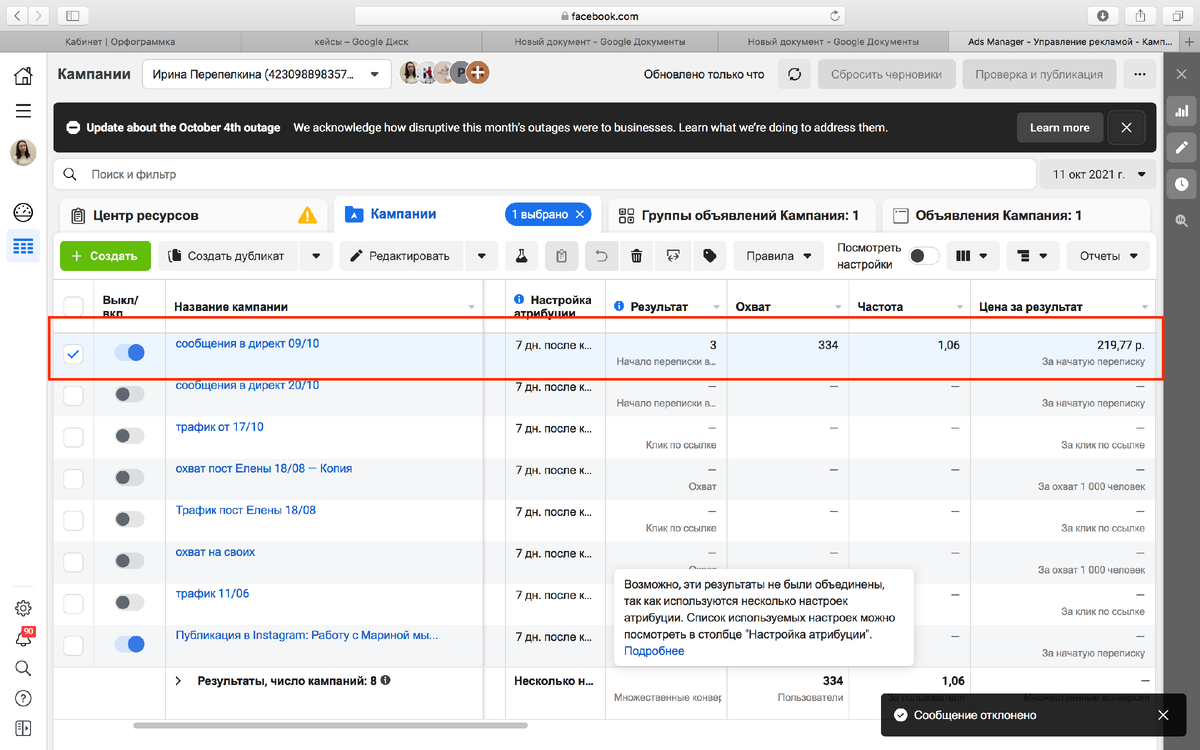This screenshot has height=750, width=1200.
Task: Delete selected campaign with trash icon
Action: pos(637,256)
